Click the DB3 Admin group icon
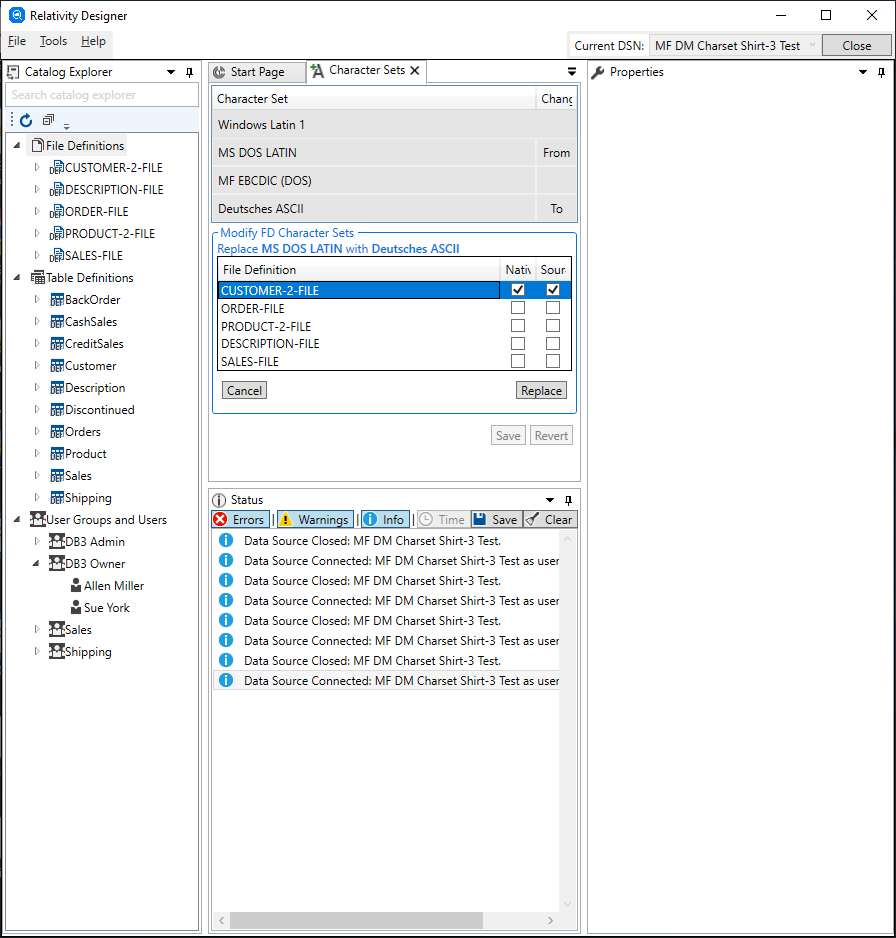Viewport: 896px width, 938px height. (56, 541)
